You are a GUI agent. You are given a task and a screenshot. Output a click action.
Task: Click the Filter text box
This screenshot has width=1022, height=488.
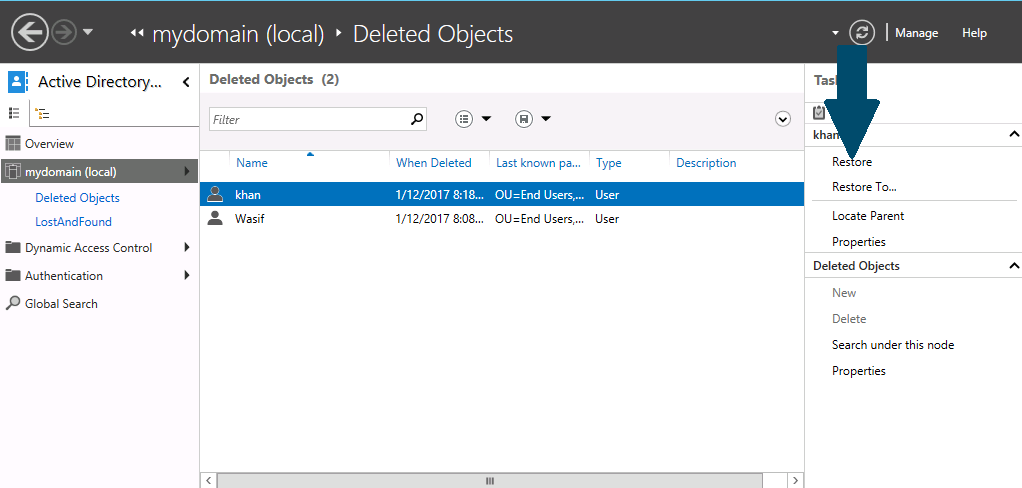click(x=317, y=119)
